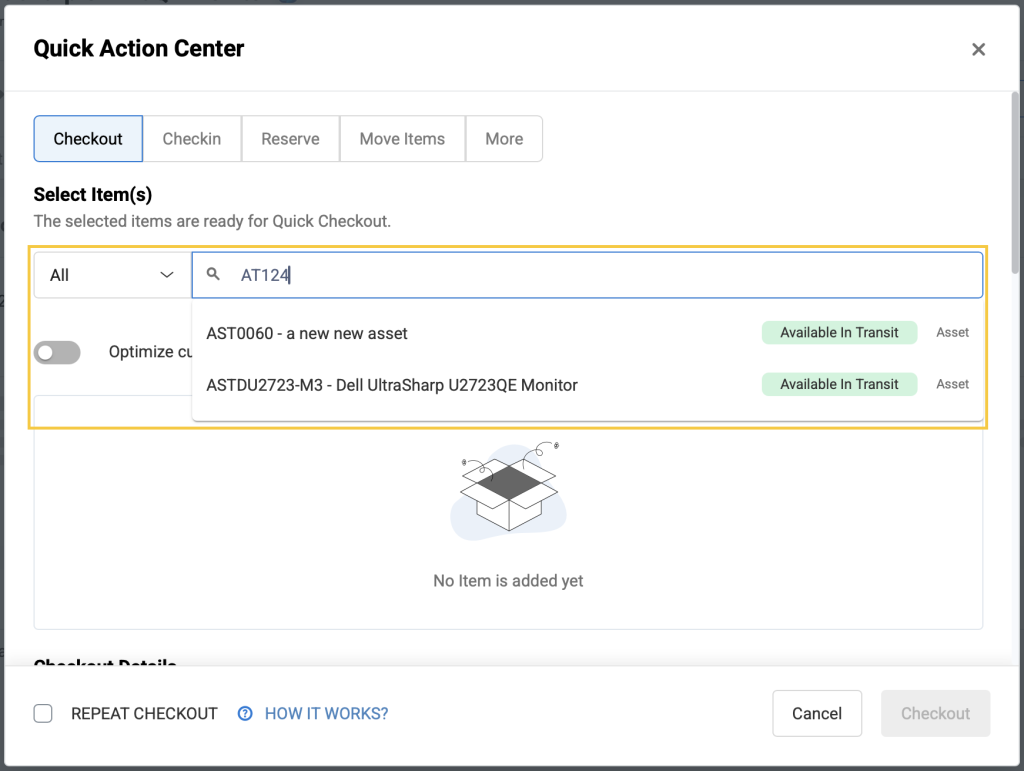
Task: Click the Asset label on ASTDU2723-M3 row
Action: (x=952, y=384)
